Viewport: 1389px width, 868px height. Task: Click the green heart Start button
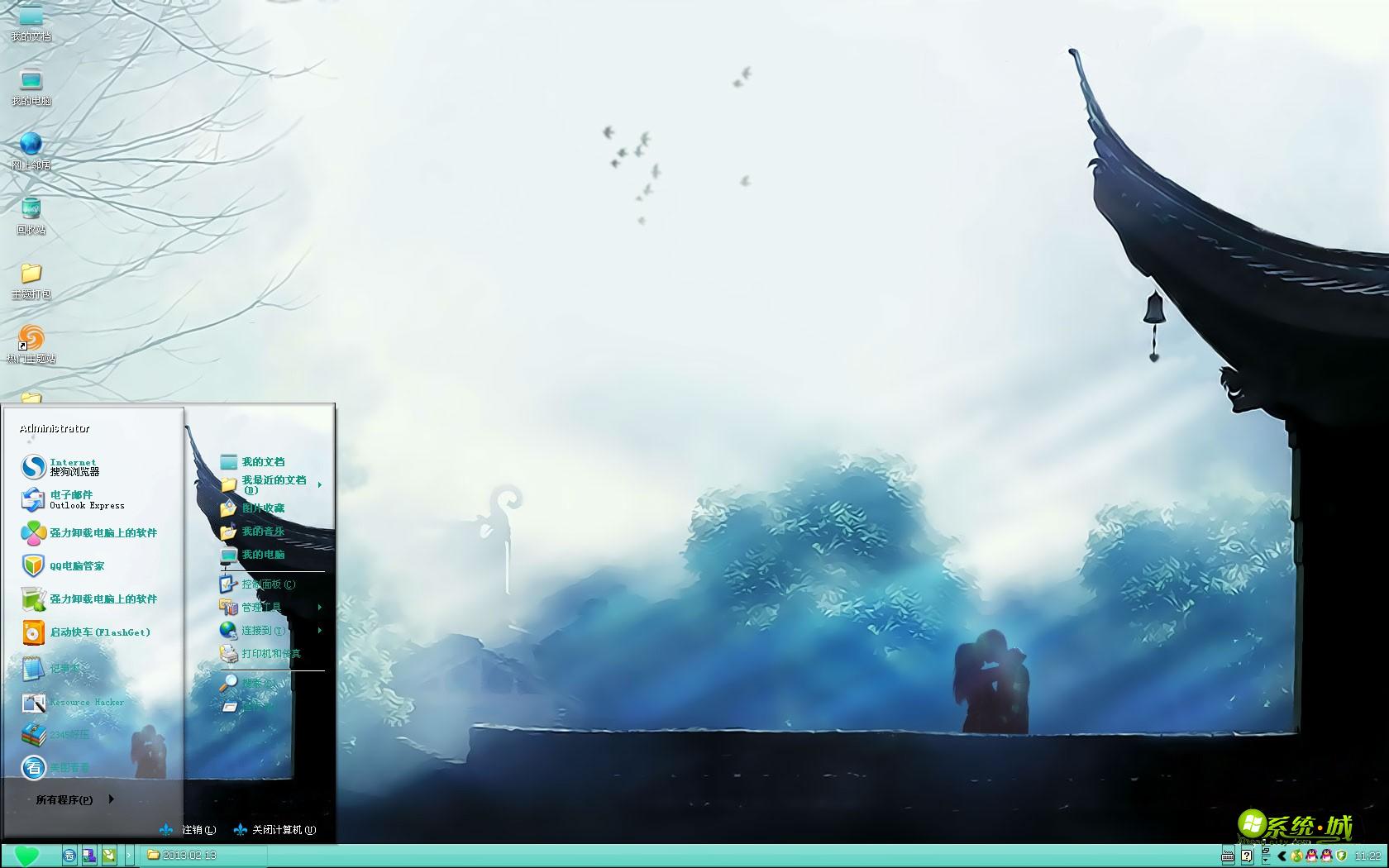26,856
